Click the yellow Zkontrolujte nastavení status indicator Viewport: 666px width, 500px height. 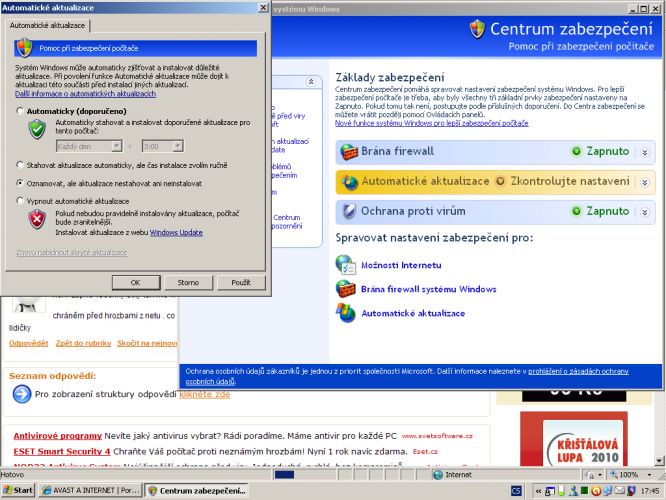[x=500, y=181]
